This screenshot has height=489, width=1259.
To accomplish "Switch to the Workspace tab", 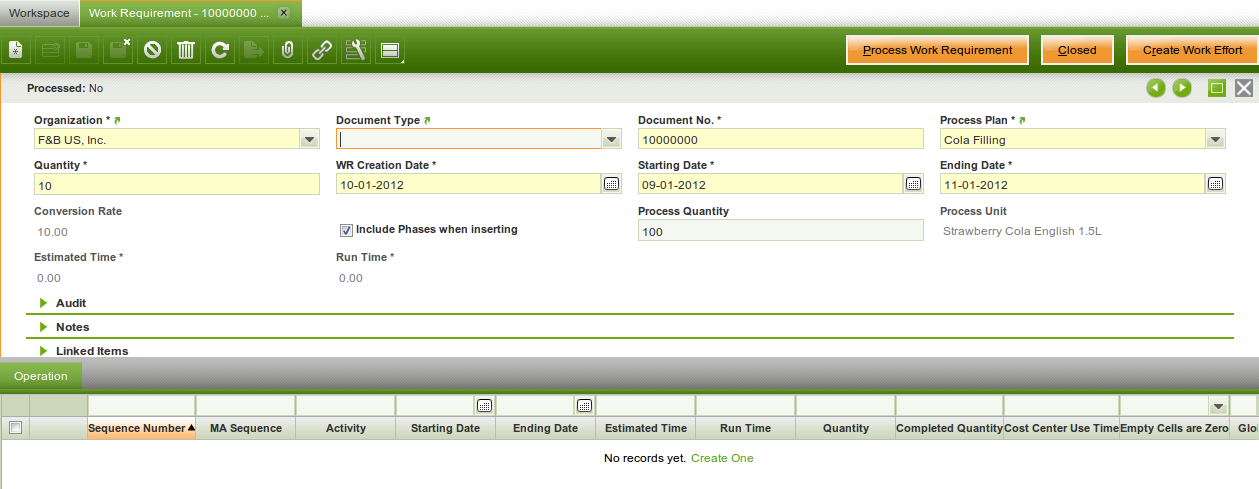I will [39, 14].
